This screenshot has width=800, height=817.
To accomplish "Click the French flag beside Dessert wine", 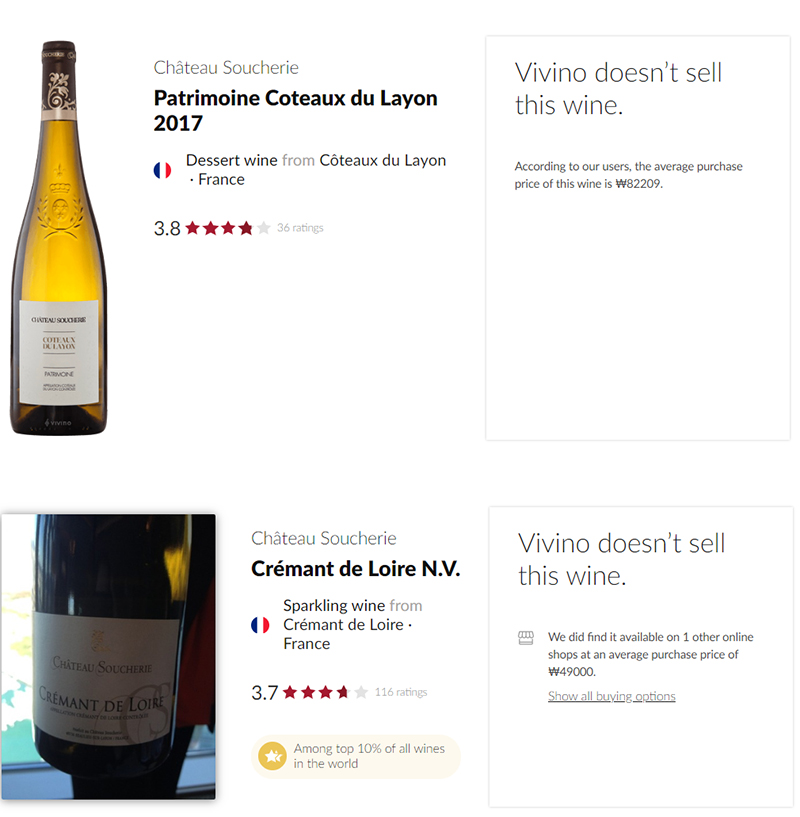I will tap(162, 170).
